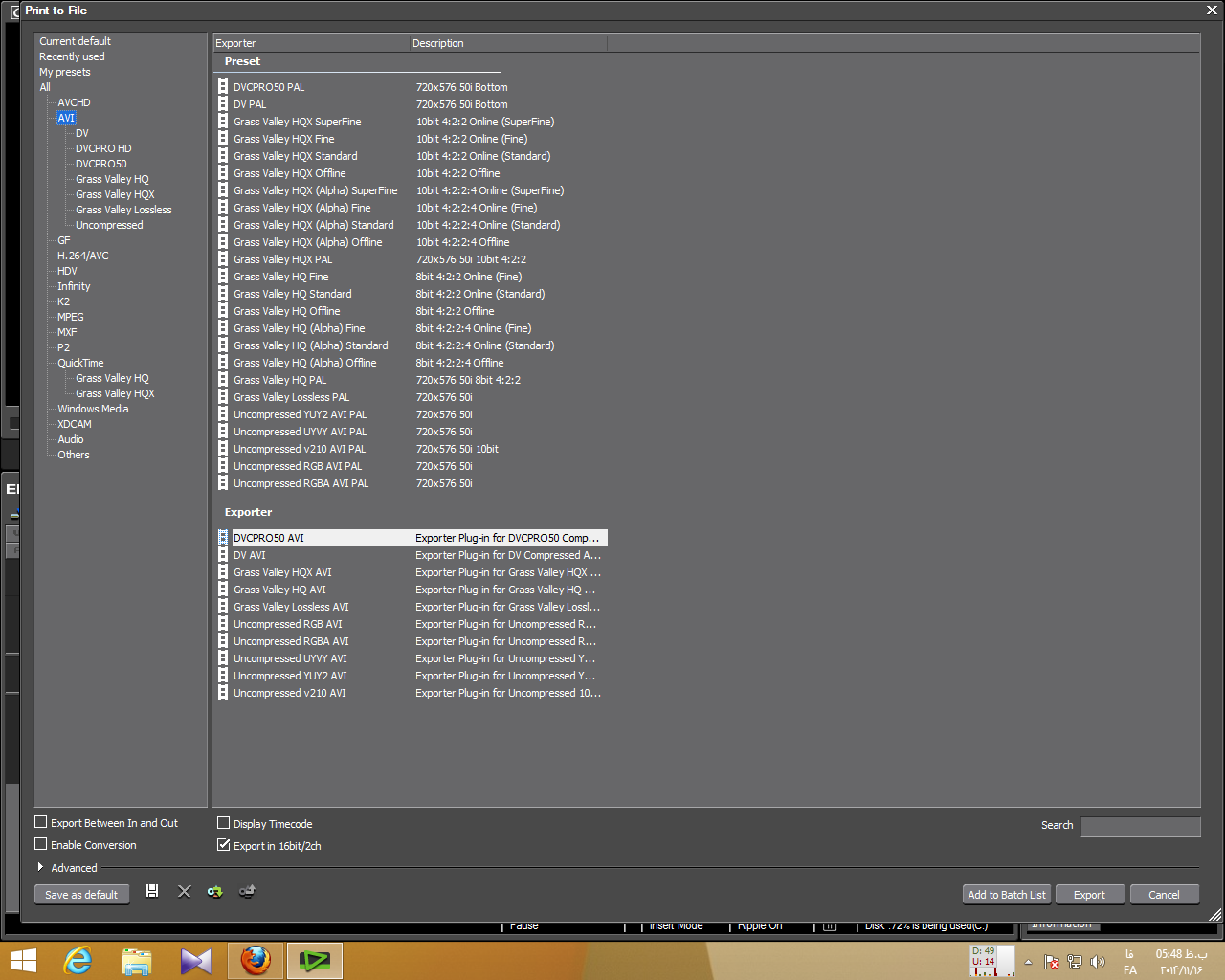Viewport: 1225px width, 980px height.
Task: Click the delete preset X icon
Action: coord(185,891)
